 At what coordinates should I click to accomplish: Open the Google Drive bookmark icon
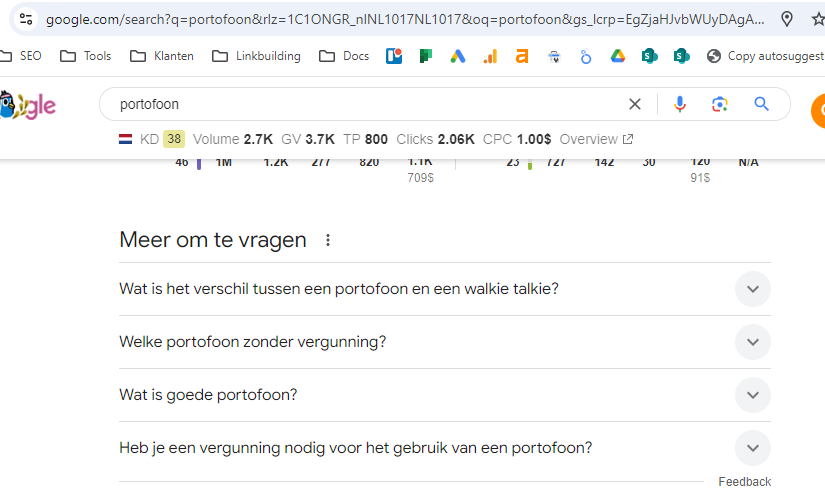coord(618,56)
